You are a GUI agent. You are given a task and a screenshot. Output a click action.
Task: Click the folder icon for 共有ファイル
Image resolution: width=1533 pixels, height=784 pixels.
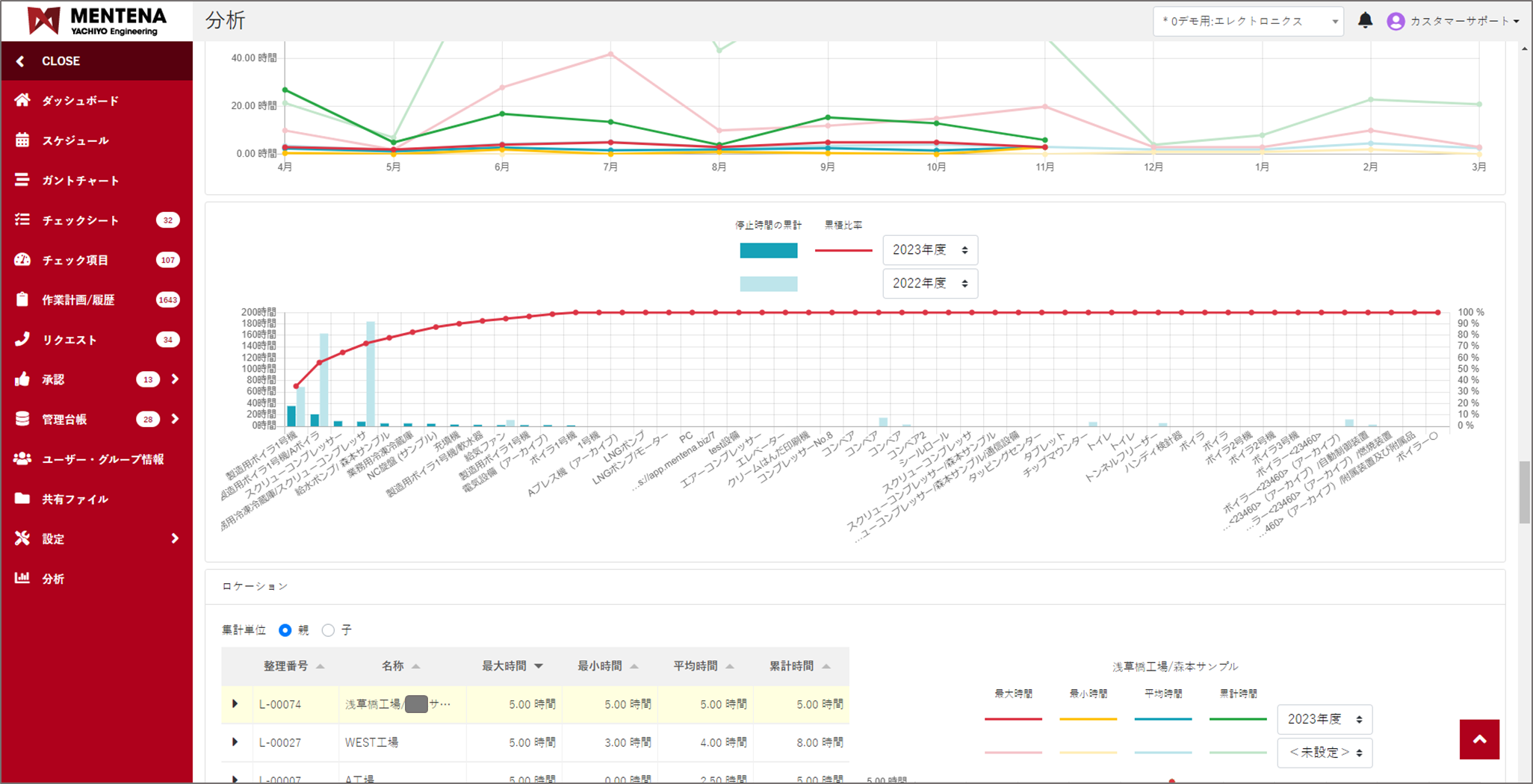(x=22, y=499)
